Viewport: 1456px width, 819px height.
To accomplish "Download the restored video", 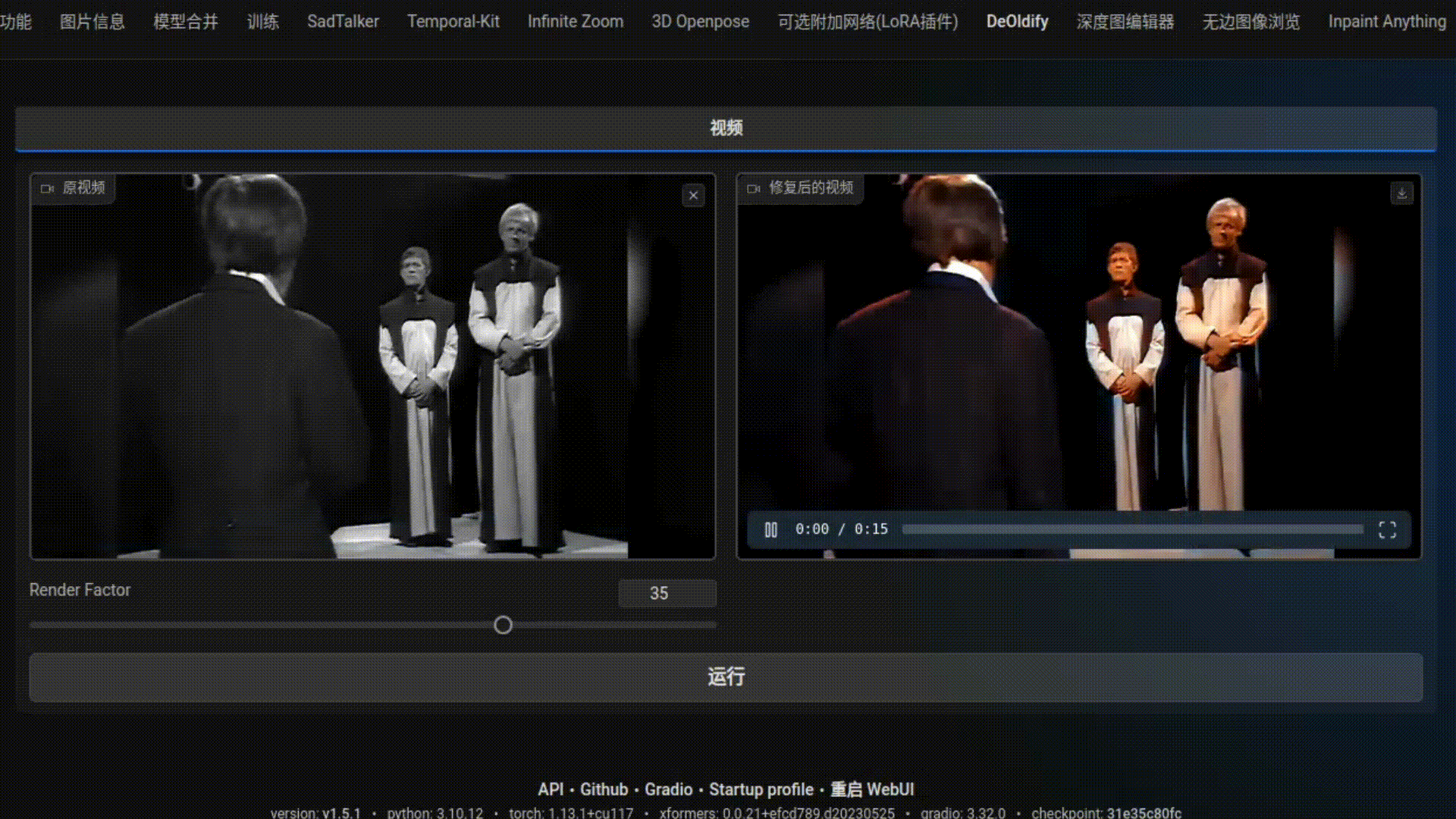I will [1402, 193].
